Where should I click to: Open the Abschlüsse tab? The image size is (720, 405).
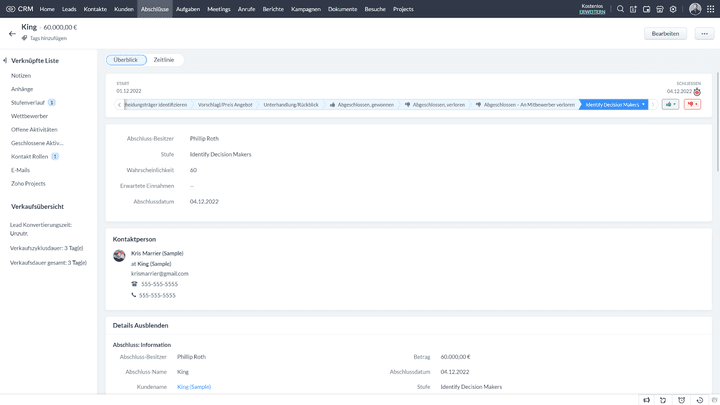click(154, 9)
